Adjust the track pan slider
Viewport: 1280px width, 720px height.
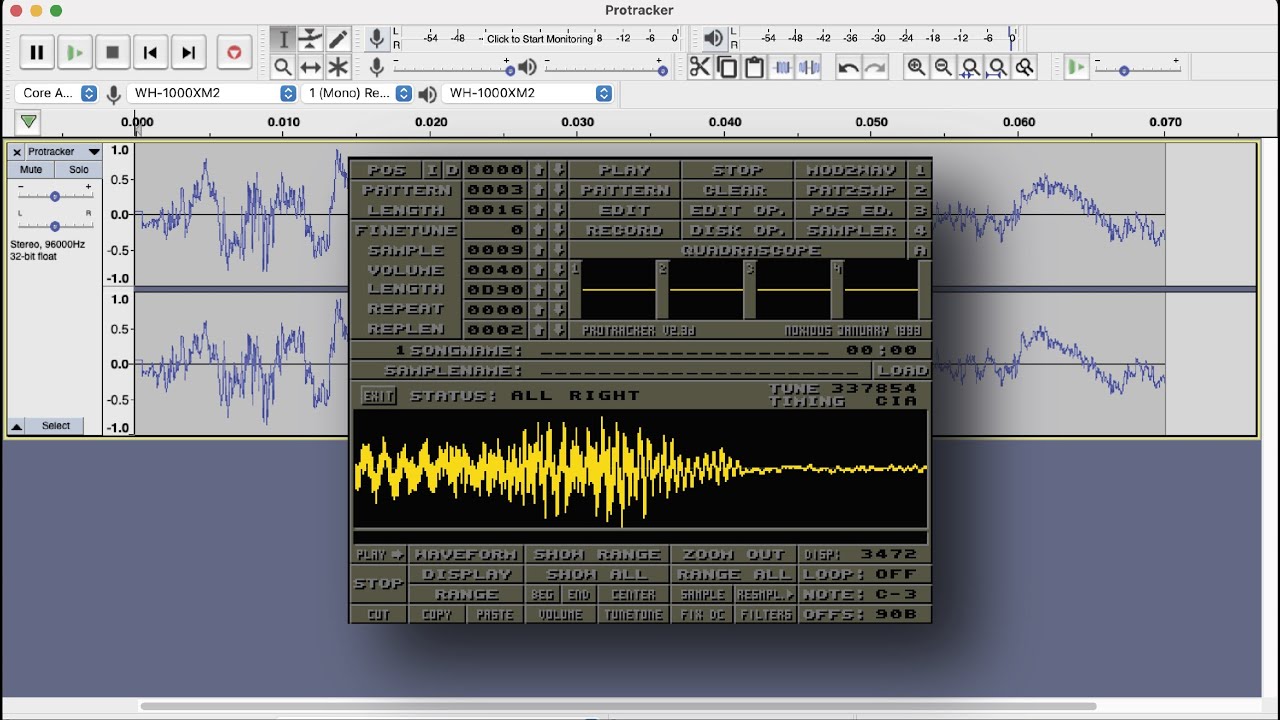pos(55,225)
